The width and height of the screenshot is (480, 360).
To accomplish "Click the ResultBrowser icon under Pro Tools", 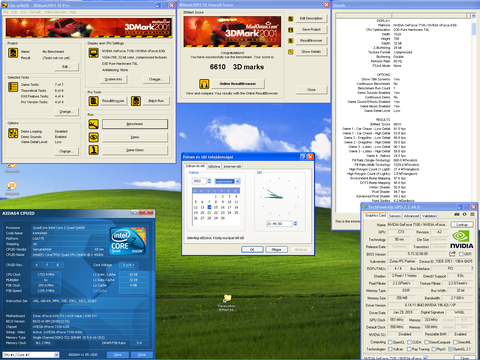I will tap(94, 101).
